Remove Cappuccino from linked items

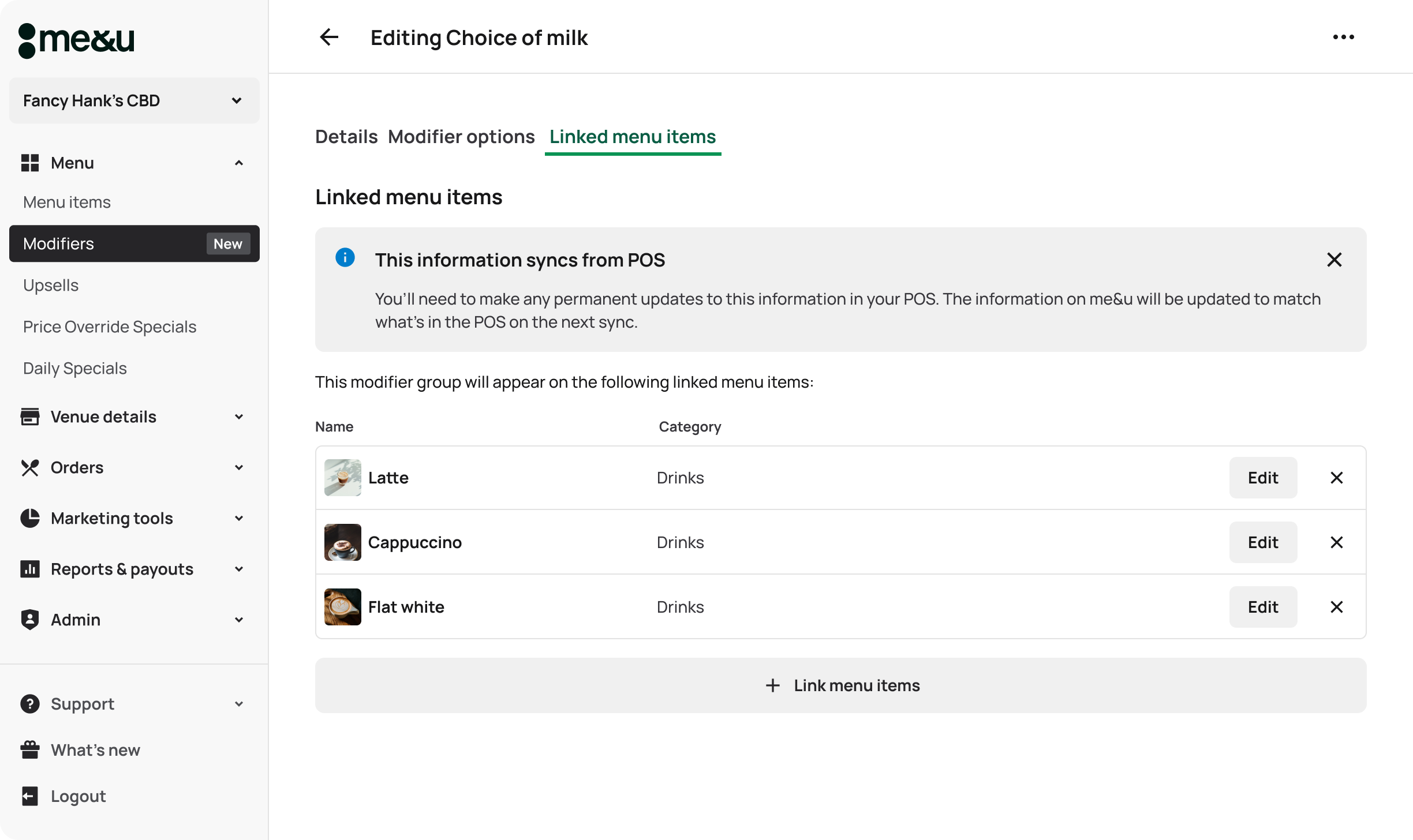(1336, 542)
